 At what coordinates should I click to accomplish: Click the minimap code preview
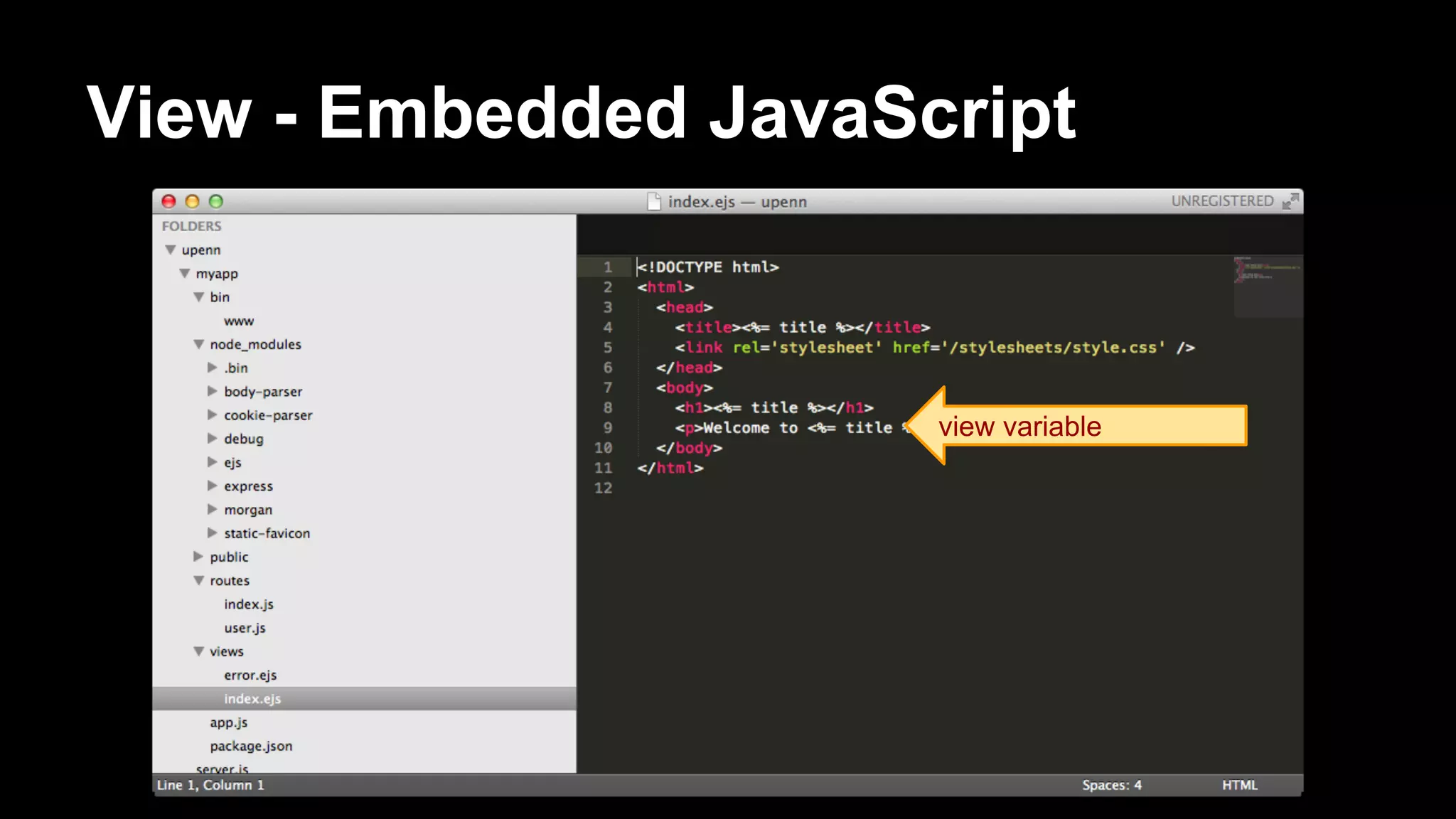click(x=1268, y=286)
